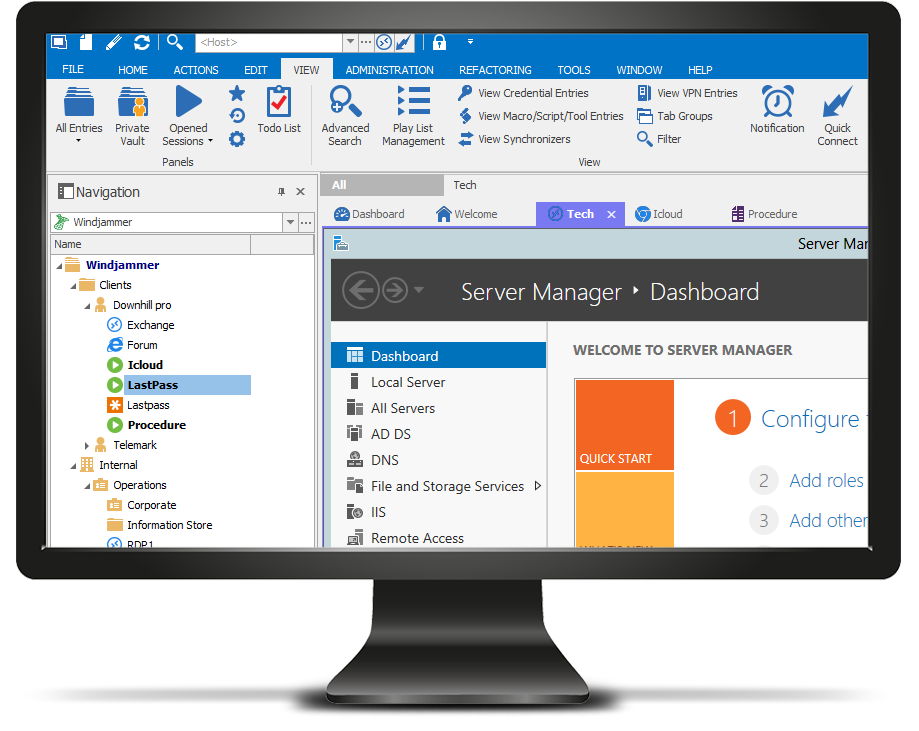This screenshot has height=731, width=919.
Task: Switch to the HOME ribbon tab
Action: [132, 70]
